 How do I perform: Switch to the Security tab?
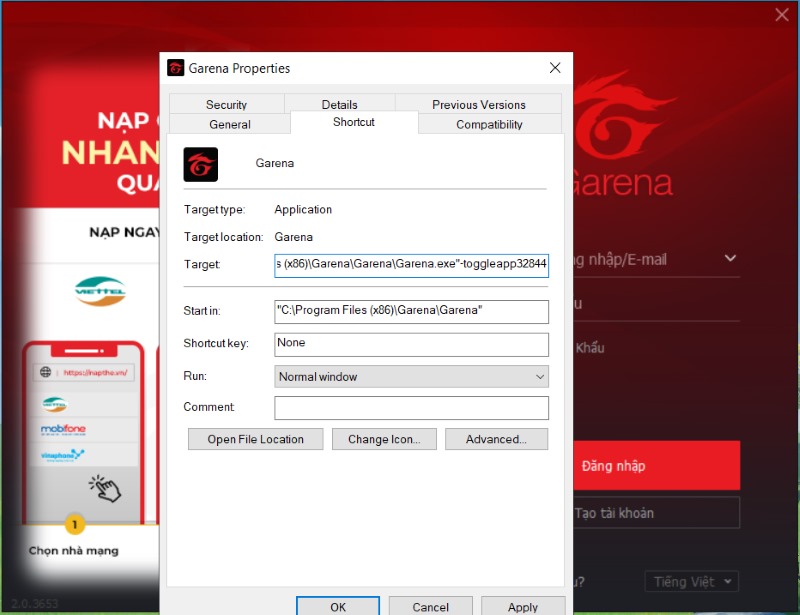227,104
